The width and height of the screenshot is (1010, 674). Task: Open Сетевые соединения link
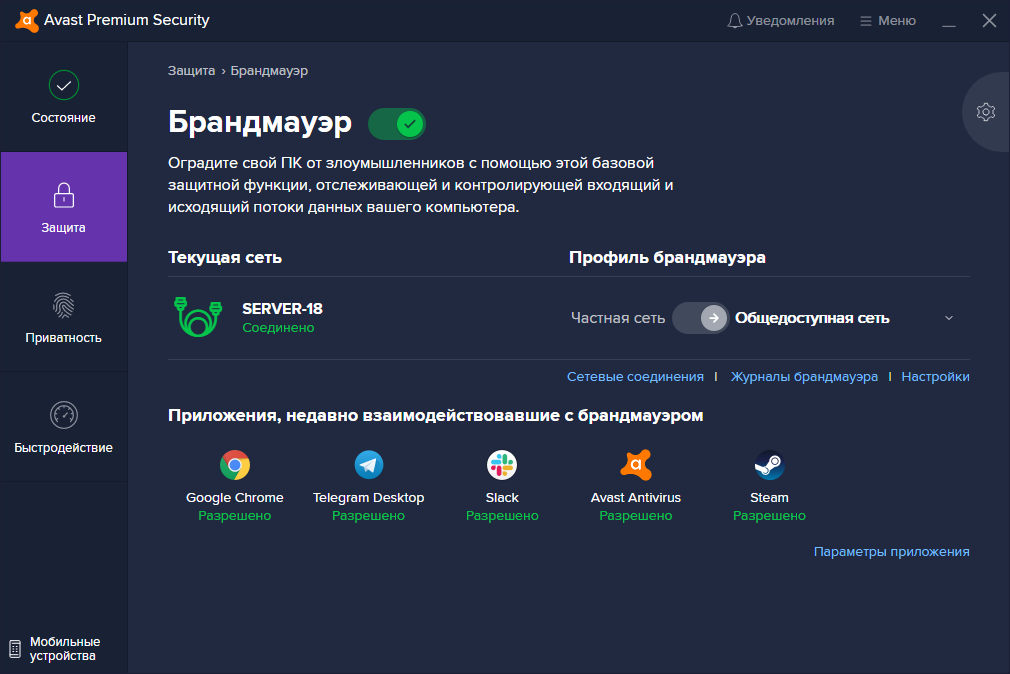point(635,376)
